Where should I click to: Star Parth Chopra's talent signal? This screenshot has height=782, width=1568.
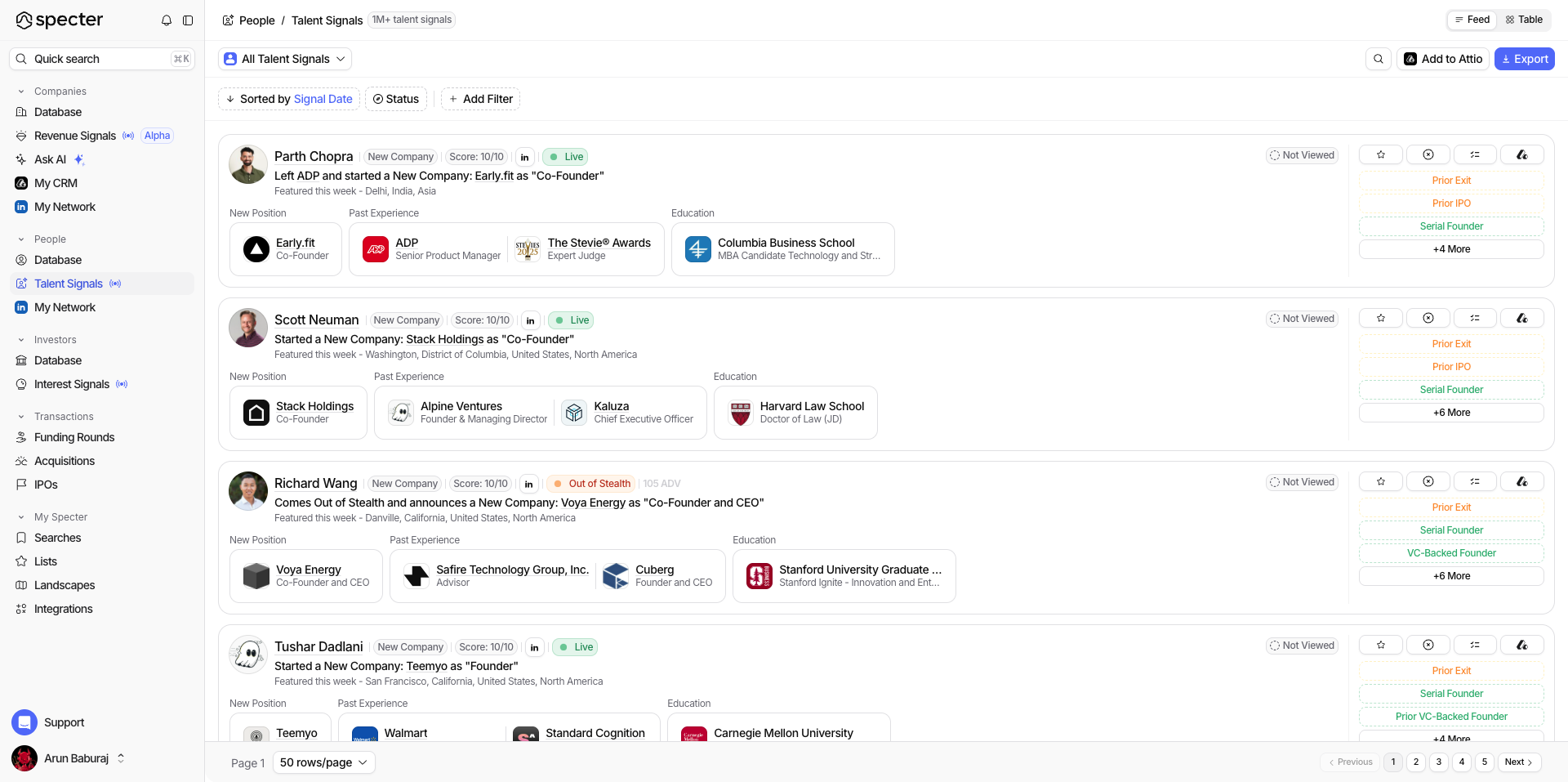pos(1380,154)
